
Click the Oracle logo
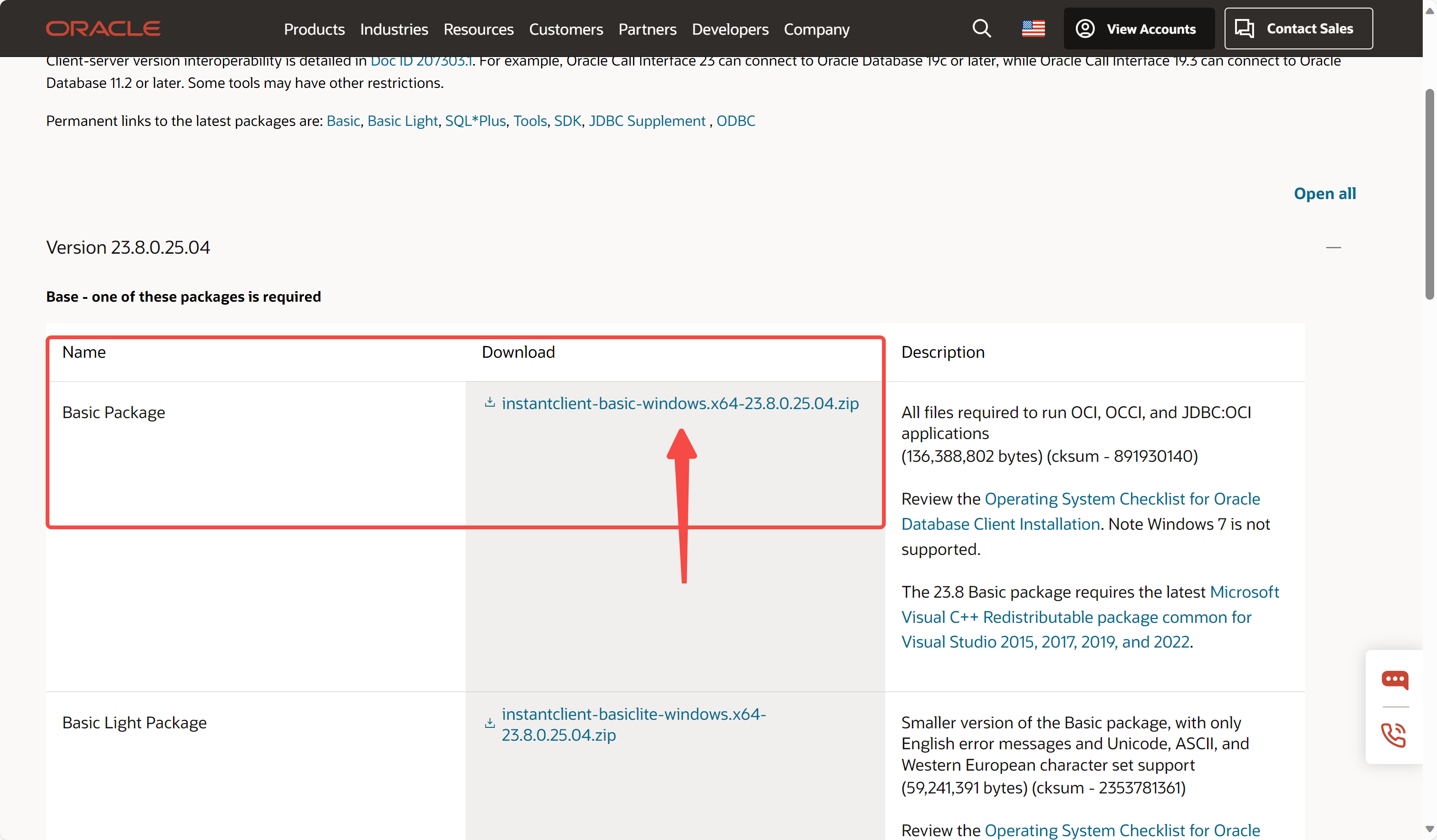tap(103, 29)
